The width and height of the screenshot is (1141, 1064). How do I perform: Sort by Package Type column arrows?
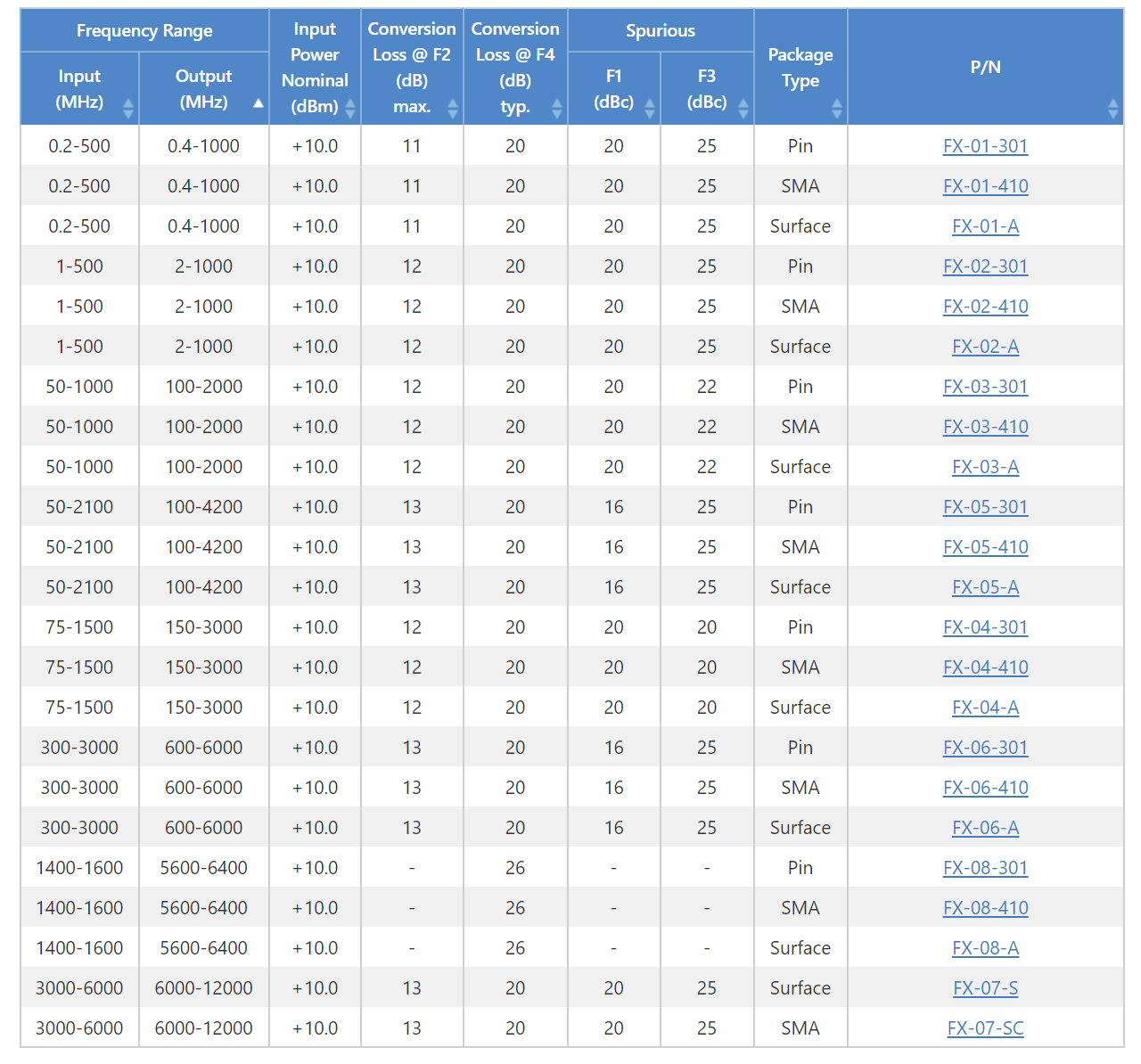point(836,109)
